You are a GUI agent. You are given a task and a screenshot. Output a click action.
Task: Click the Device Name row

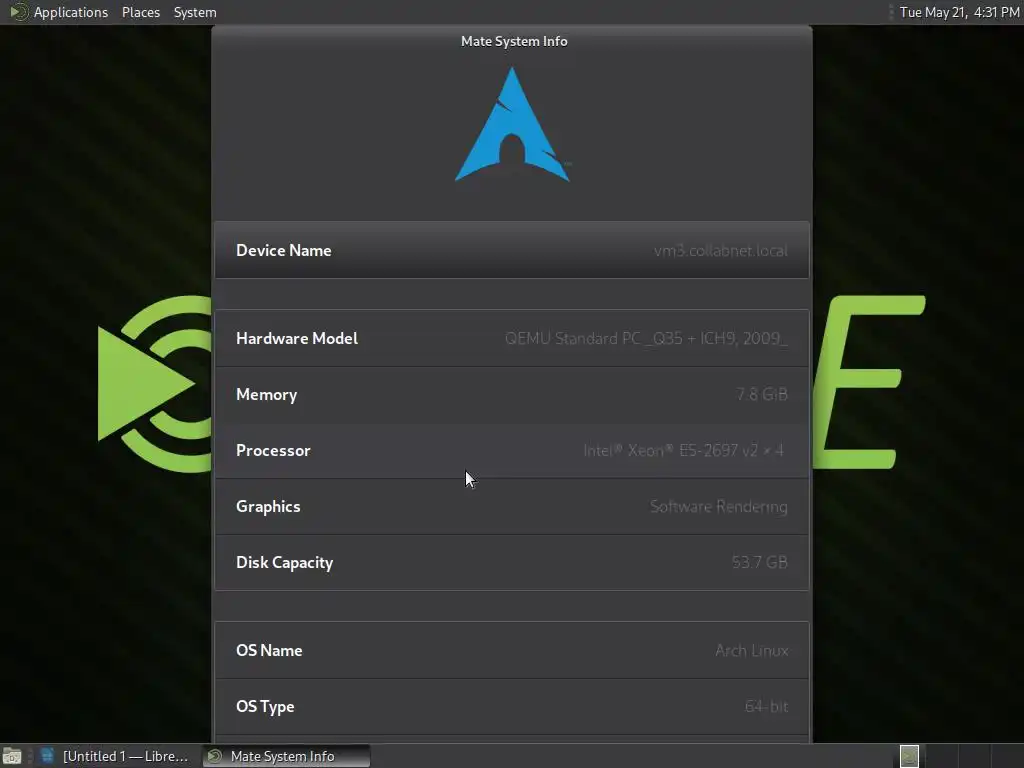pos(512,251)
